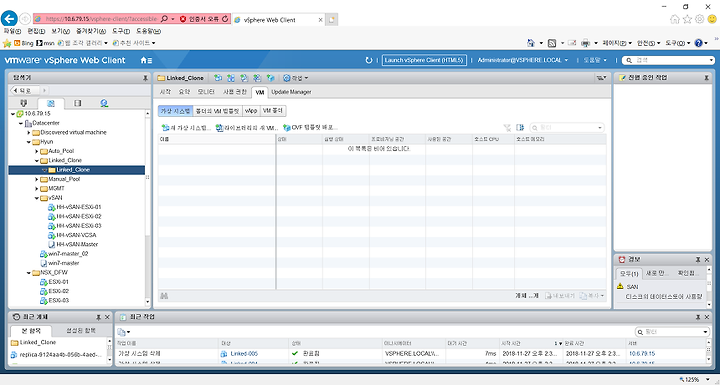Select HH-vSAN-VCSA in the tree
Screen dimensions: 720x385
pyautogui.click(x=72, y=235)
